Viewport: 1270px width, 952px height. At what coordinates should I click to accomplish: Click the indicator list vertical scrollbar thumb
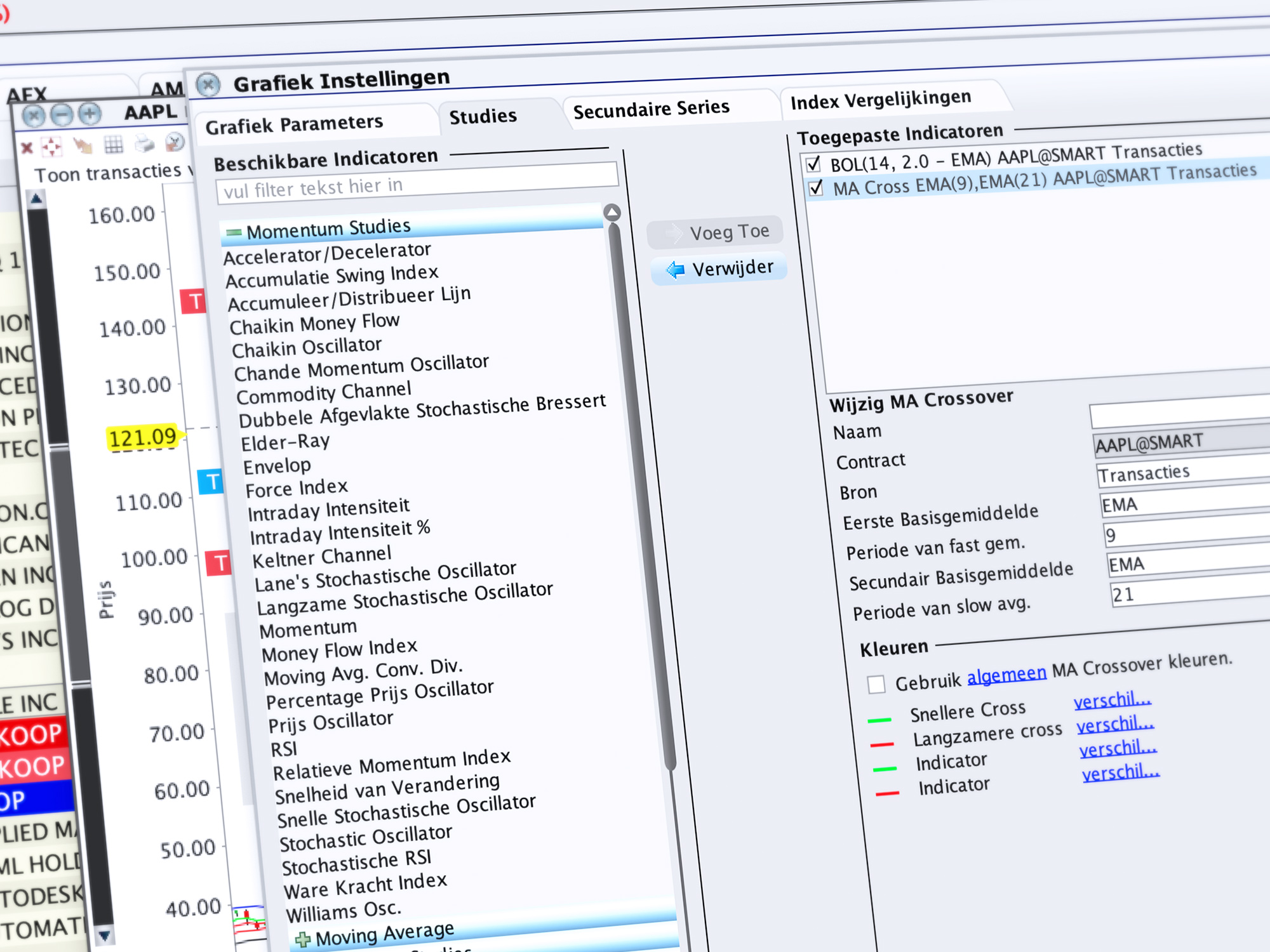click(641, 495)
